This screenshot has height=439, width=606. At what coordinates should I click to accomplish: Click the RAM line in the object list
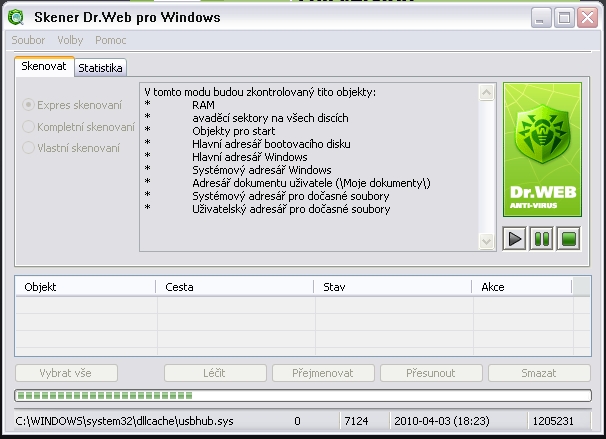point(203,105)
